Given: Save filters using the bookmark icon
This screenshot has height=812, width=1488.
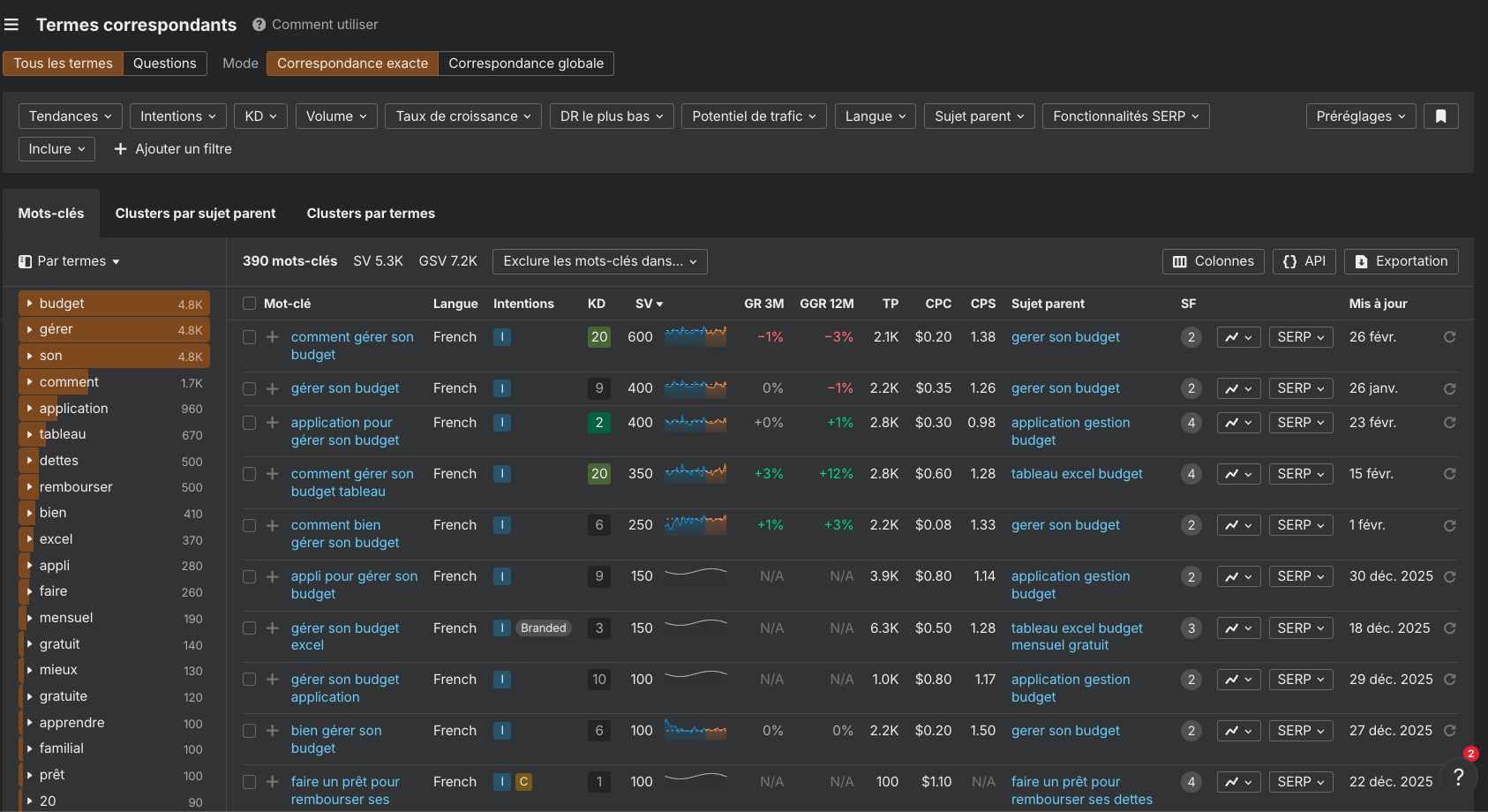Looking at the screenshot, I should [x=1440, y=116].
